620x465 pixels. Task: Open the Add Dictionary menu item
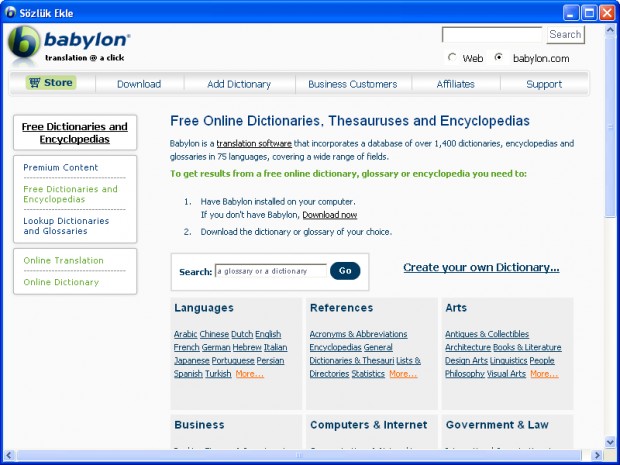239,84
